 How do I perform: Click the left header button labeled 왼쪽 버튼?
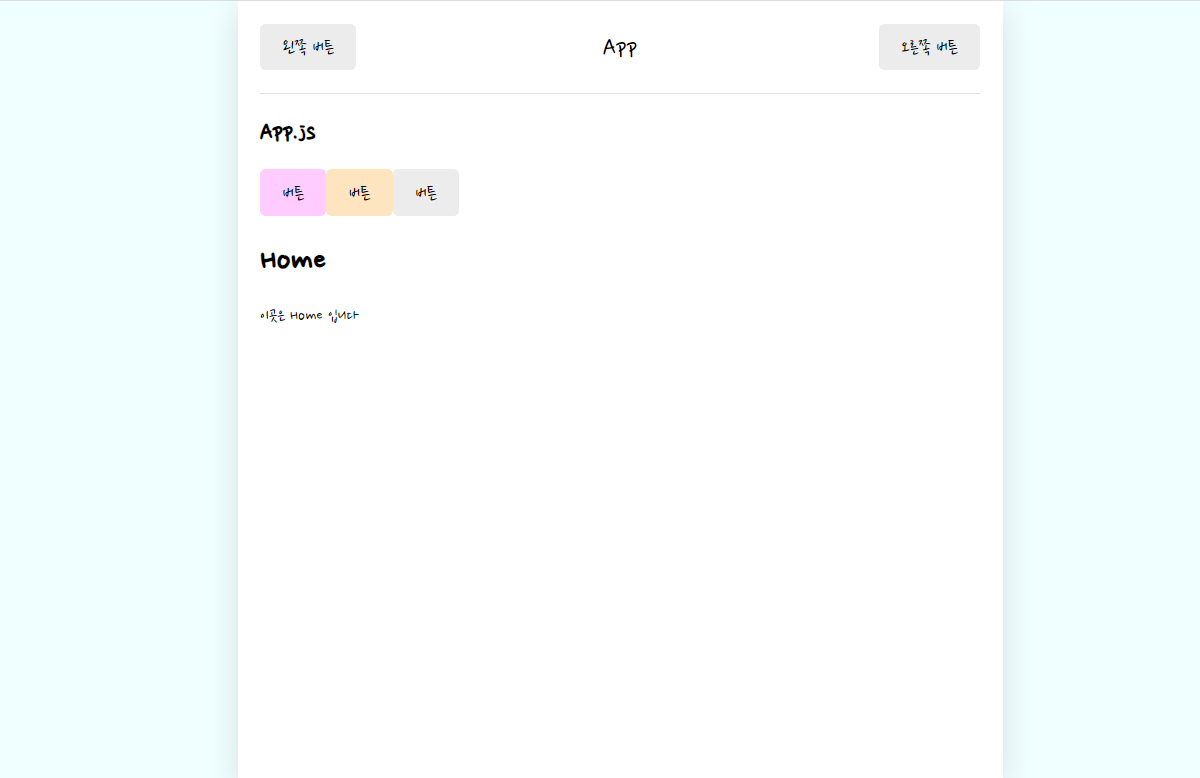coord(307,46)
